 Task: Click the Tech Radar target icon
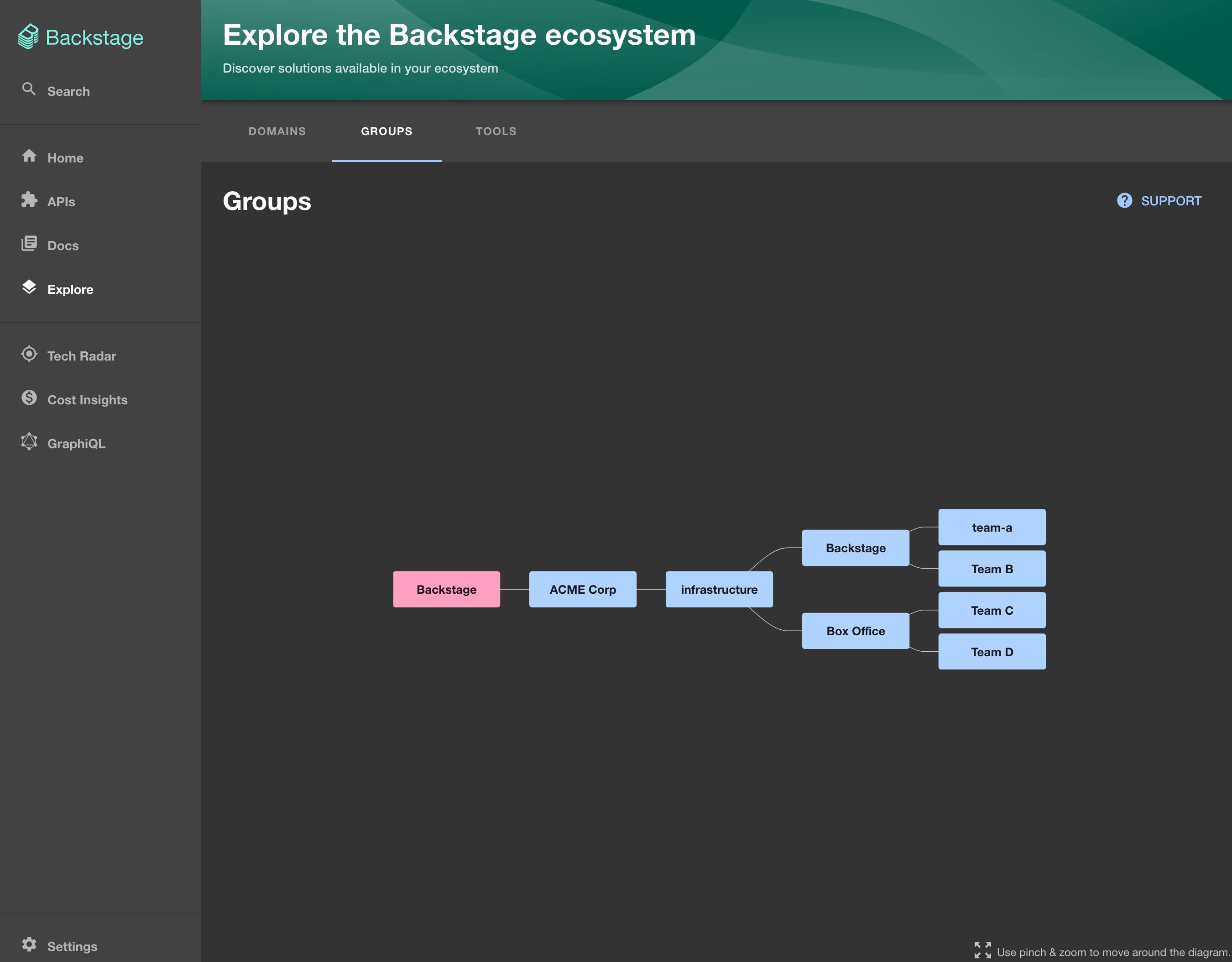click(29, 354)
